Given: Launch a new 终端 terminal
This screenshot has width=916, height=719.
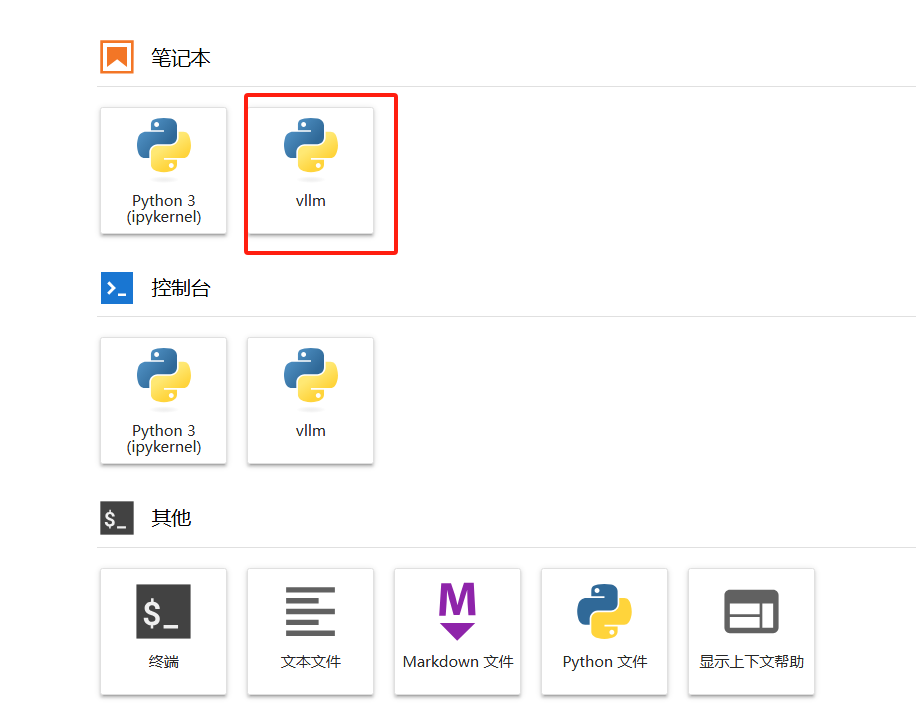Looking at the screenshot, I should click(164, 631).
